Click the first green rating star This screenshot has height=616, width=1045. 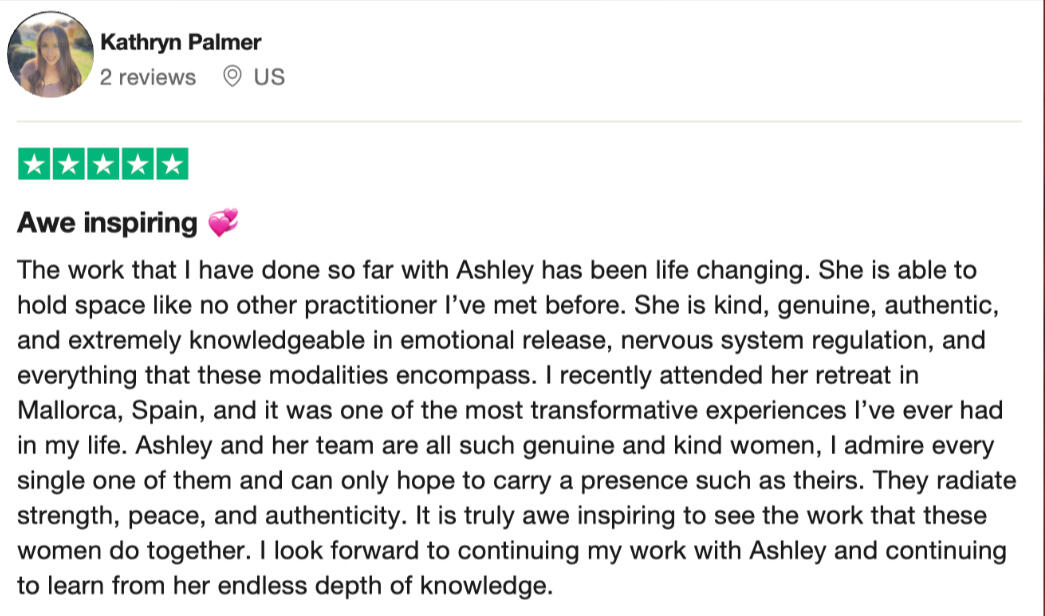point(34,164)
